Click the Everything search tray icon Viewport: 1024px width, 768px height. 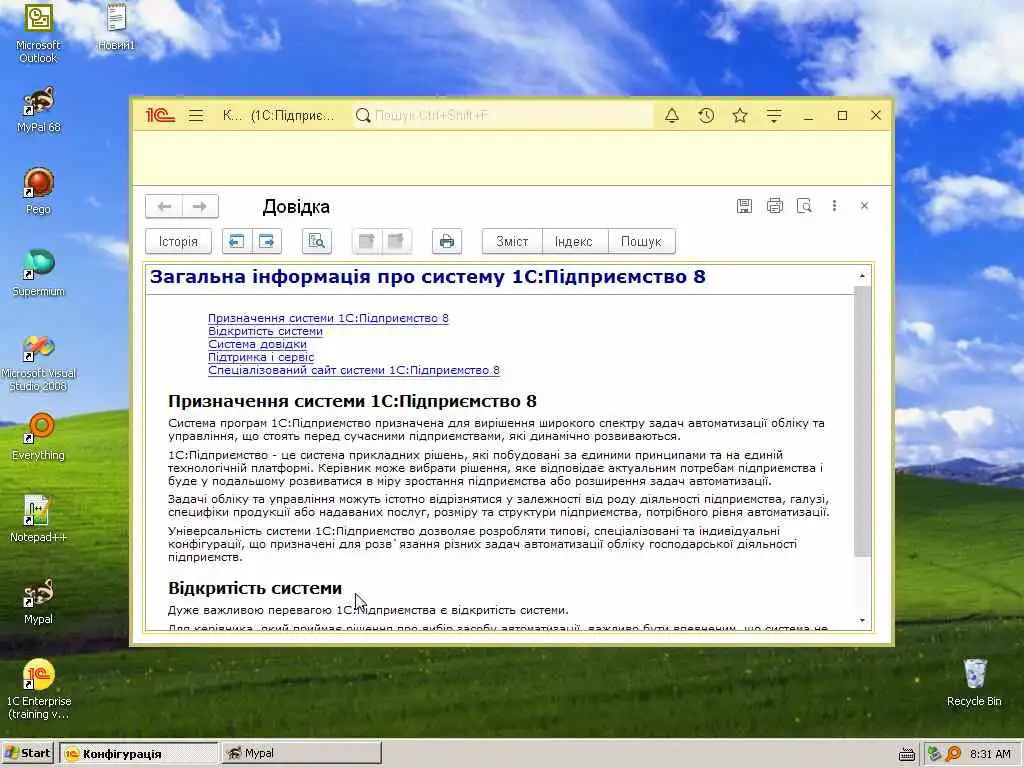point(953,754)
